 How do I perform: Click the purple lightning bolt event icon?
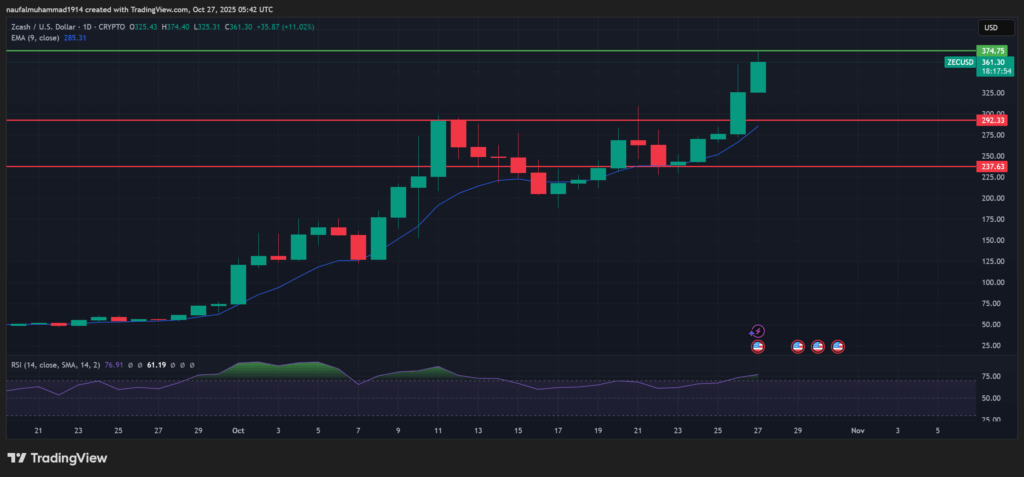pyautogui.click(x=758, y=331)
